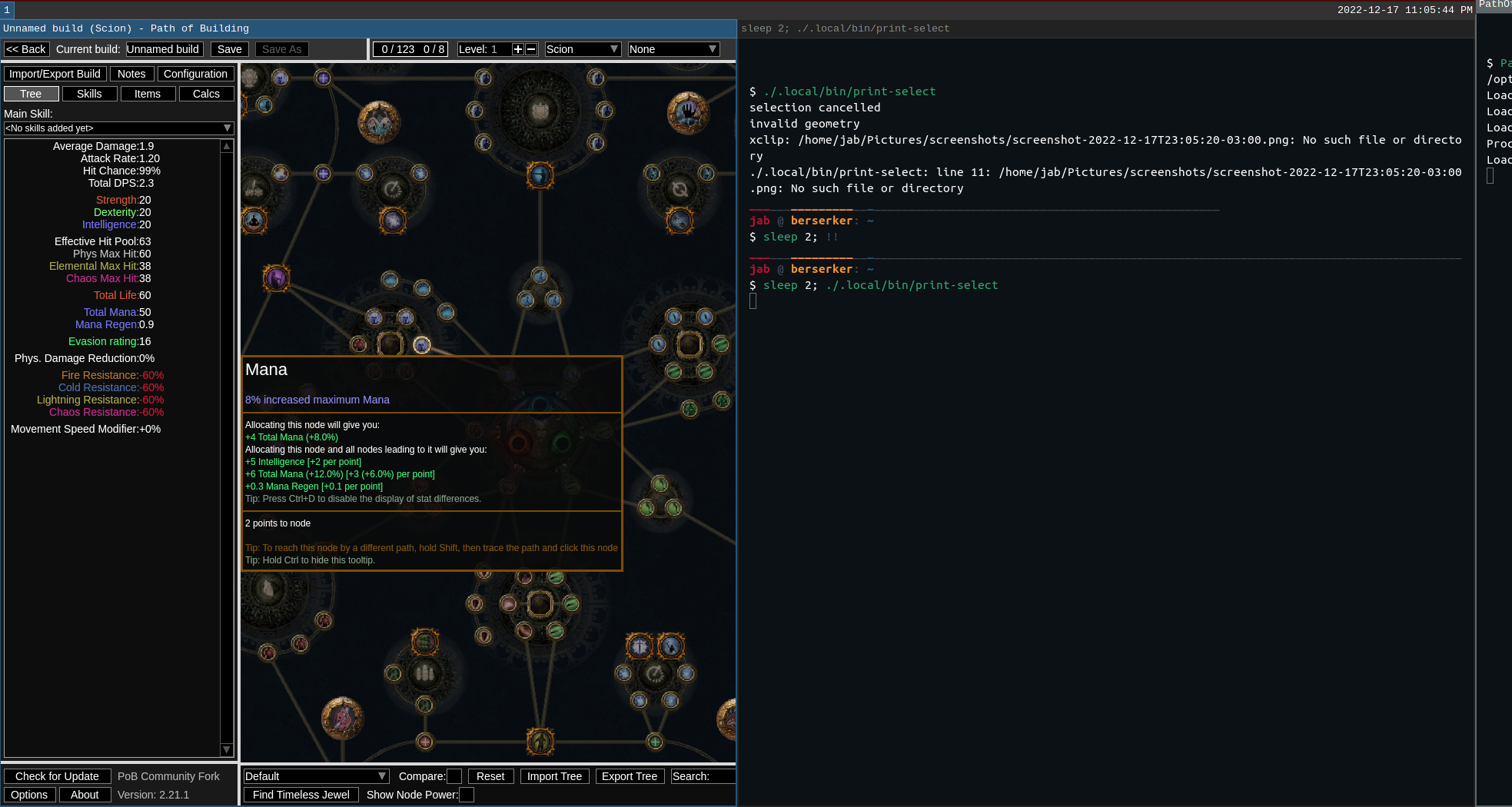Viewport: 1512px width, 807px height.
Task: Click the bow-wielding notable below the large shield wheel
Action: click(x=540, y=176)
